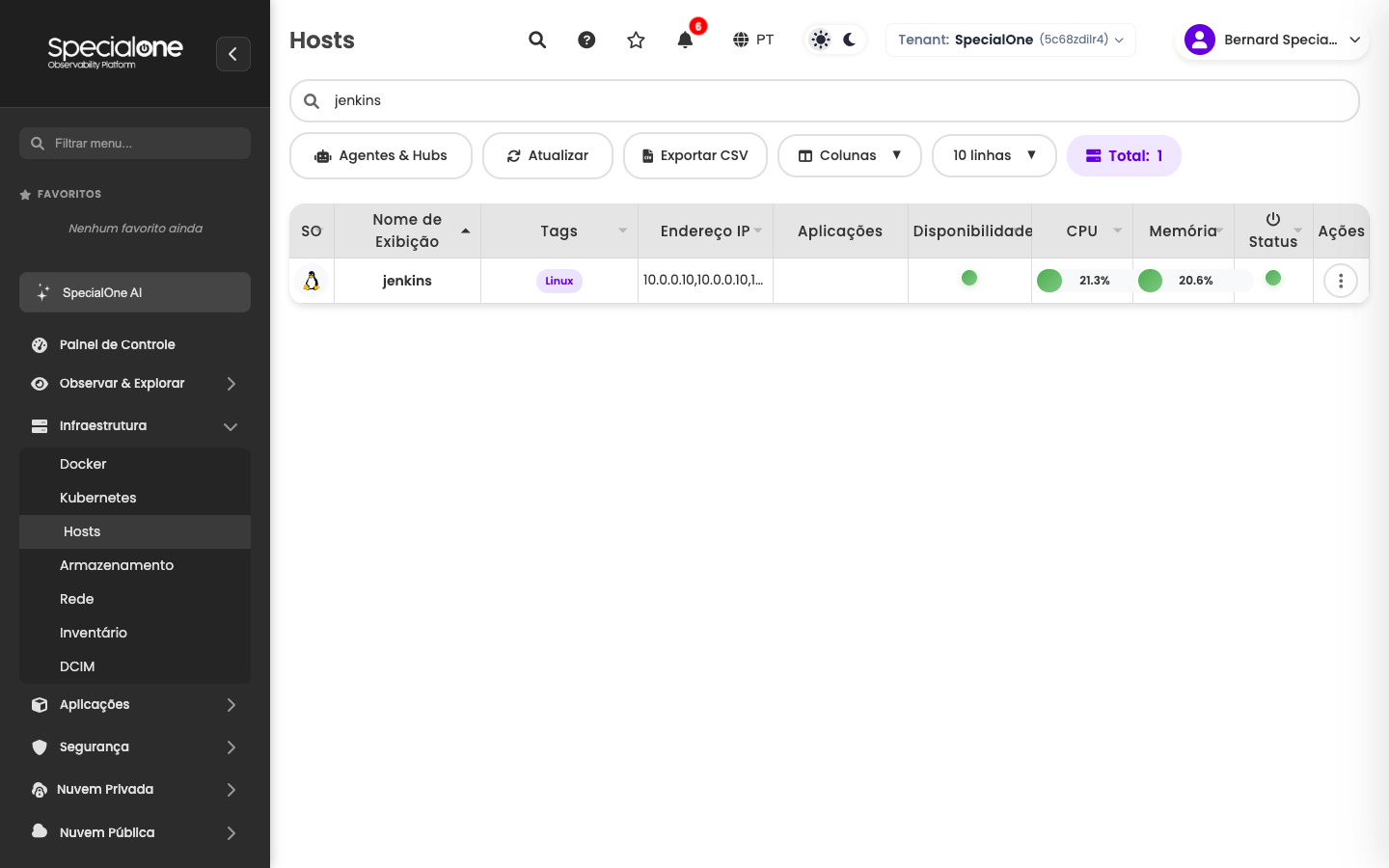The width and height of the screenshot is (1389, 868).
Task: Click the Linux penguin OS icon
Action: click(x=312, y=281)
